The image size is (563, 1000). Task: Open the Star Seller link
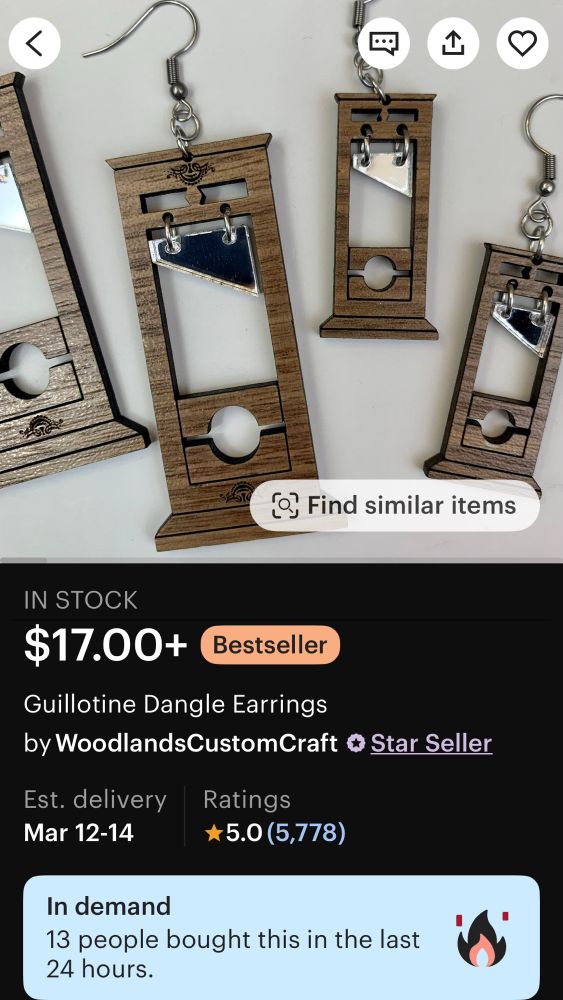431,743
